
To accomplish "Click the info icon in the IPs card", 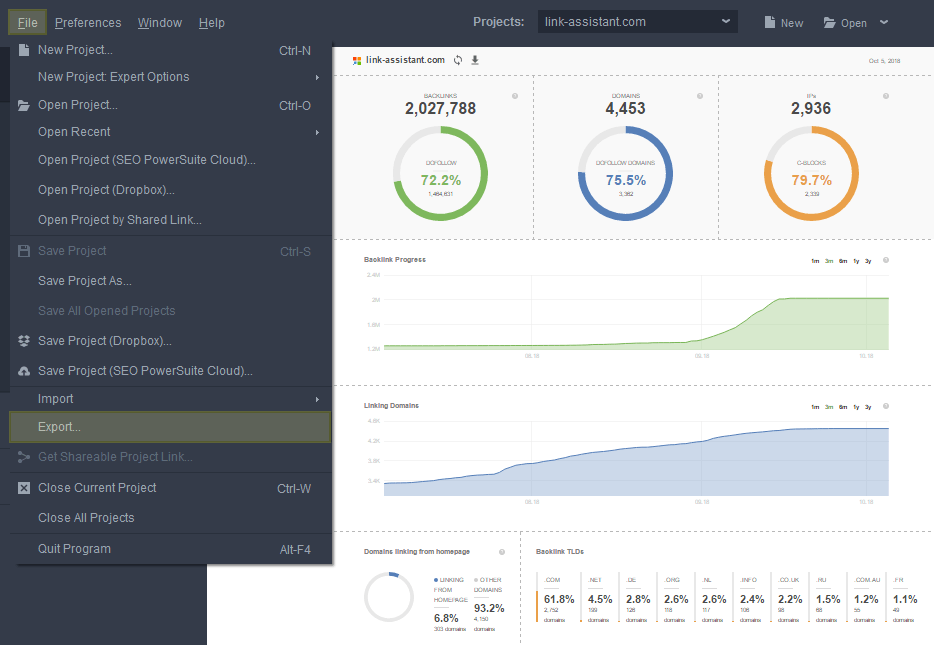I will point(886,96).
